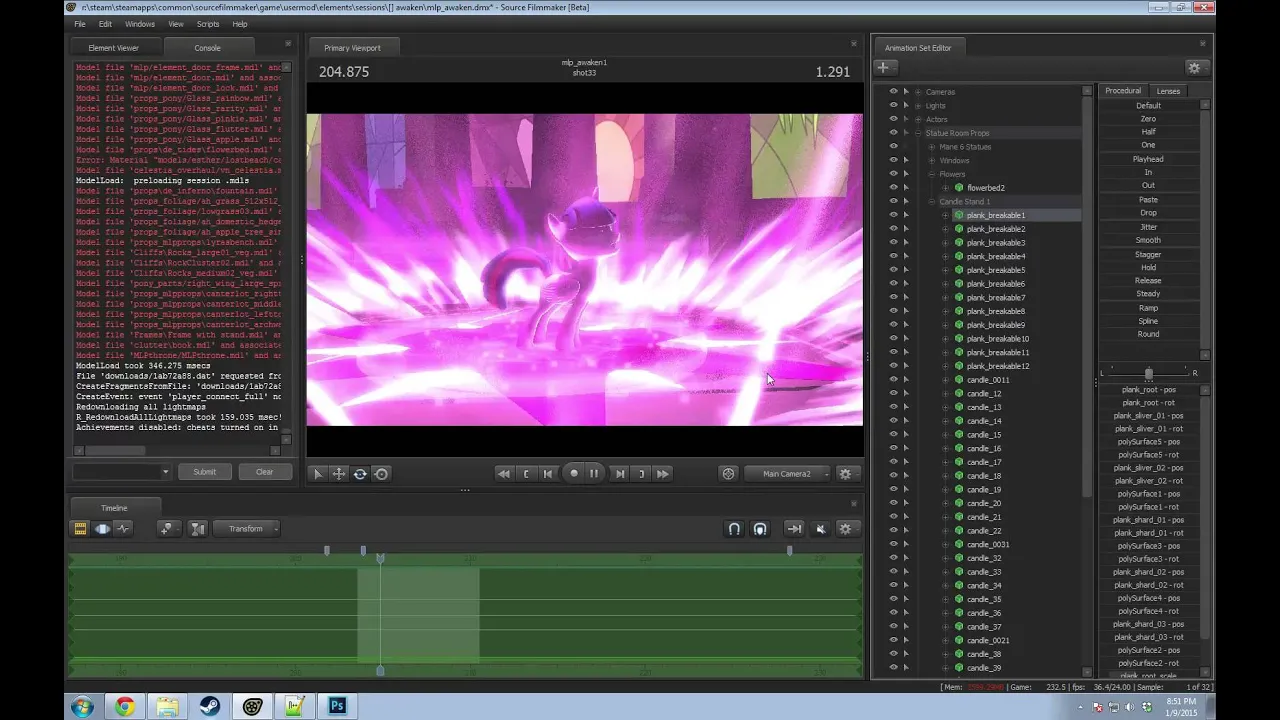Mute audio in timeline

coord(821,529)
